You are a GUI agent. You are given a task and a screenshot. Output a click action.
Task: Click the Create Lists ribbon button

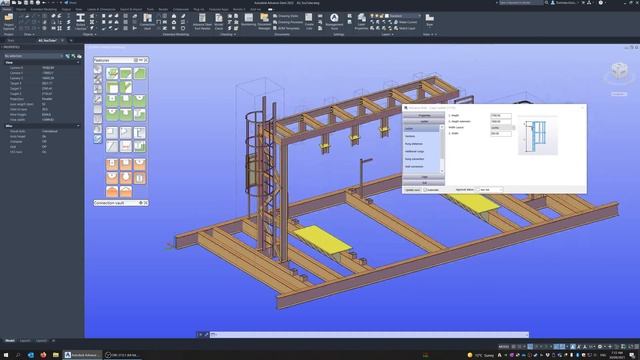(309, 22)
